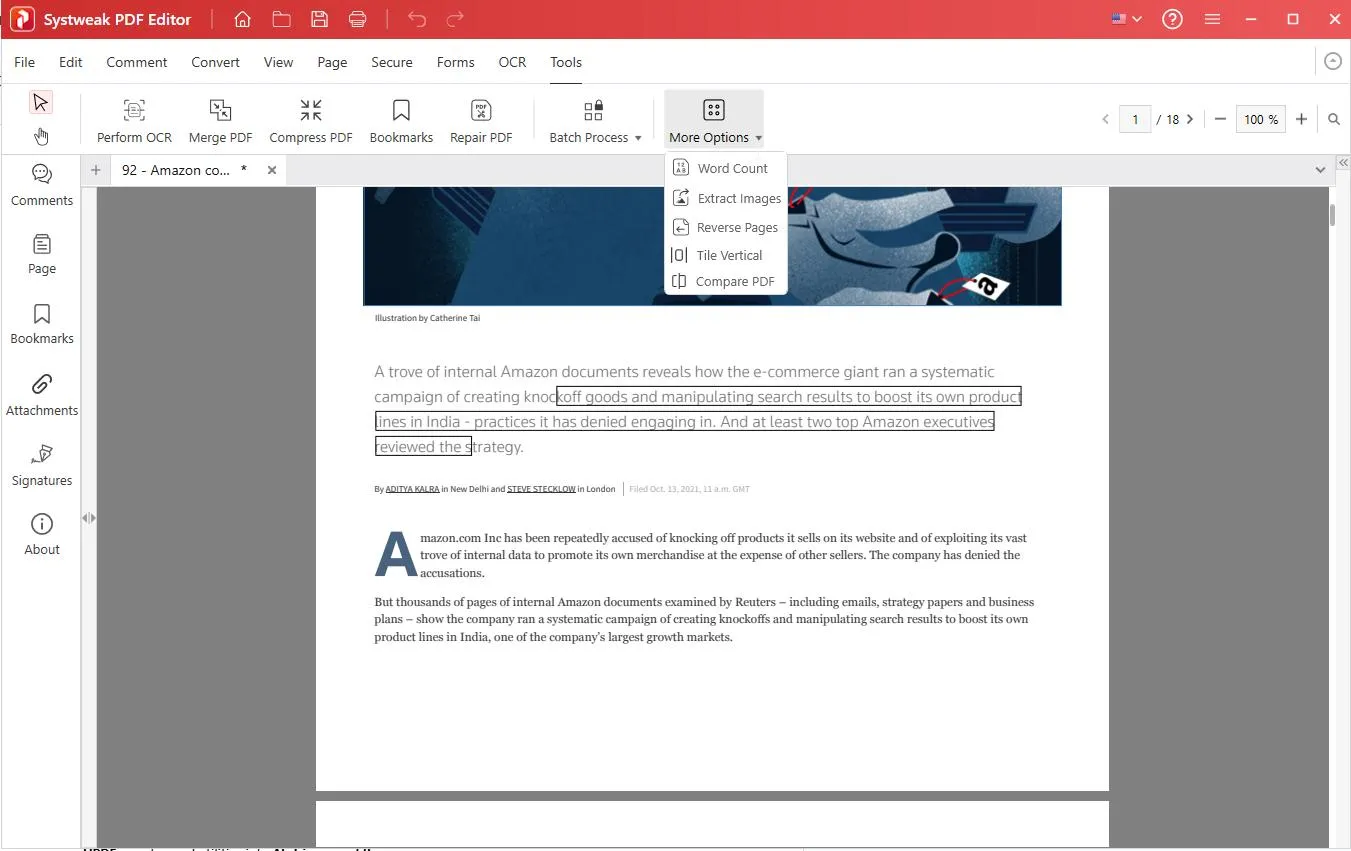This screenshot has width=1351, height=851.
Task: Toggle the More Options dropdown
Action: pyautogui.click(x=714, y=121)
